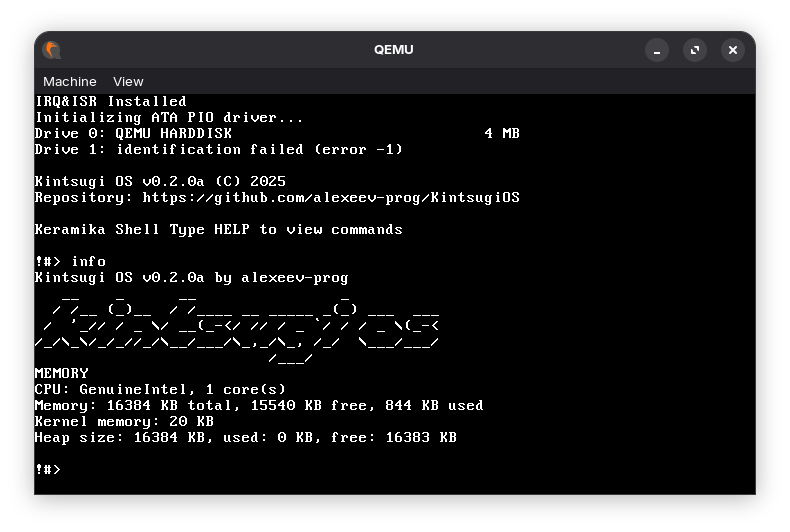Open the Machine menu
Screen dimensions: 790x532
pyautogui.click(x=70, y=82)
